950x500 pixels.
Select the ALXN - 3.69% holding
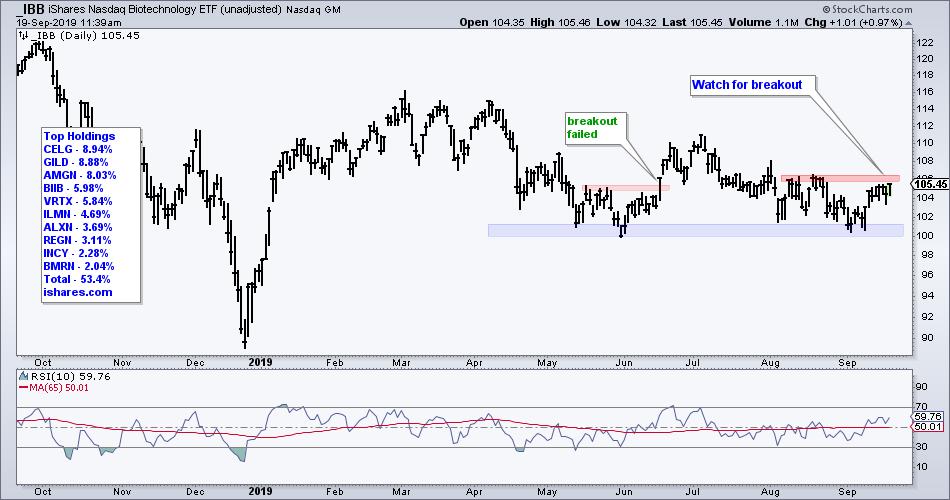pyautogui.click(x=78, y=227)
